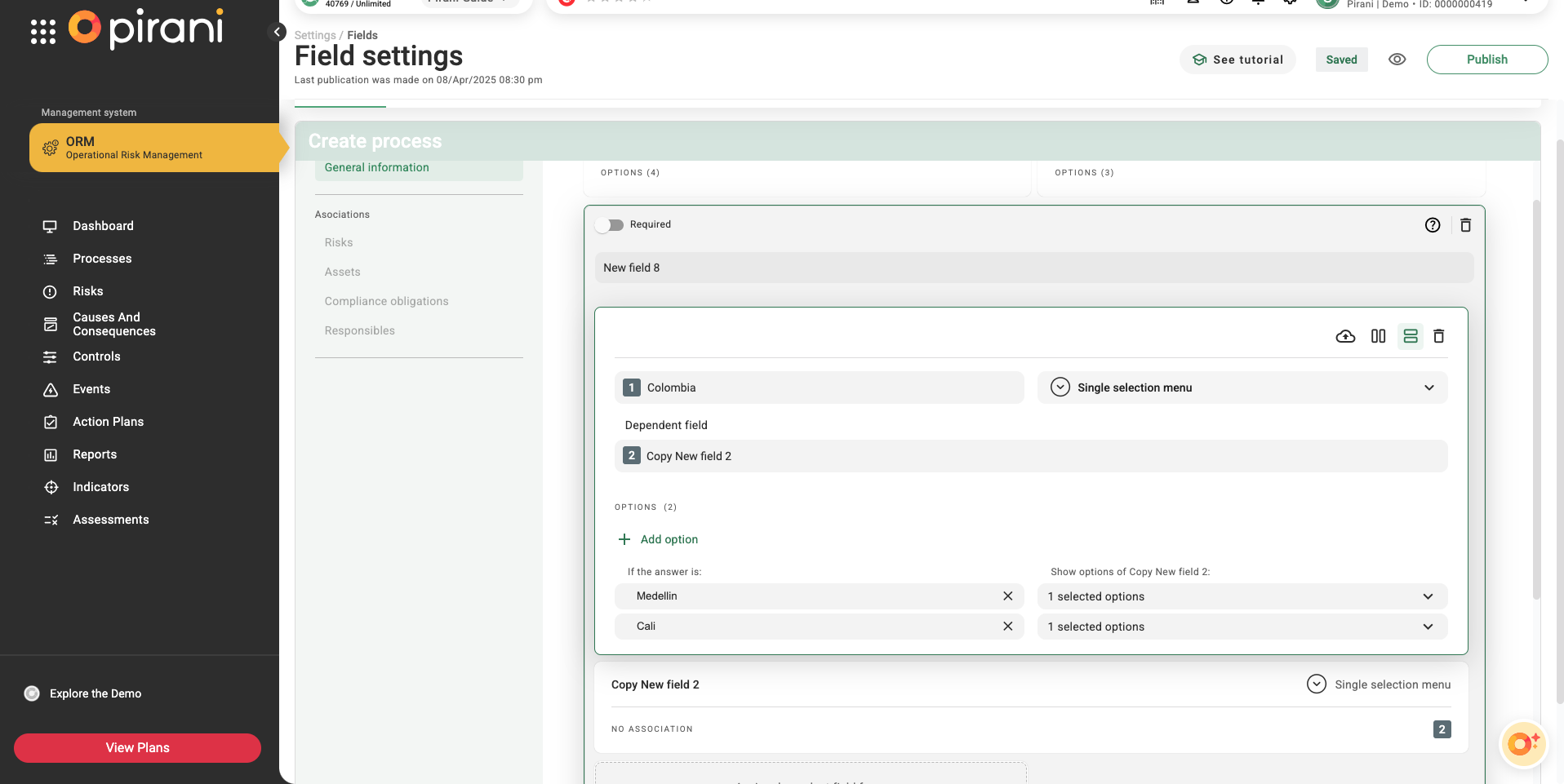Collapse the sidebar with arrow button
This screenshot has width=1564, height=784.
pos(278,32)
